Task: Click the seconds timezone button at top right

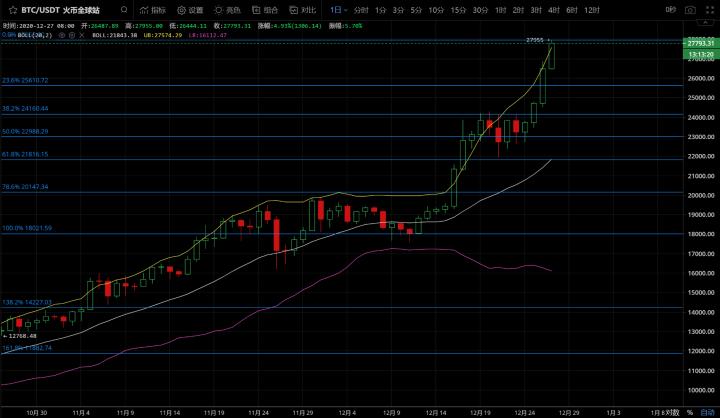Action: coord(670,10)
